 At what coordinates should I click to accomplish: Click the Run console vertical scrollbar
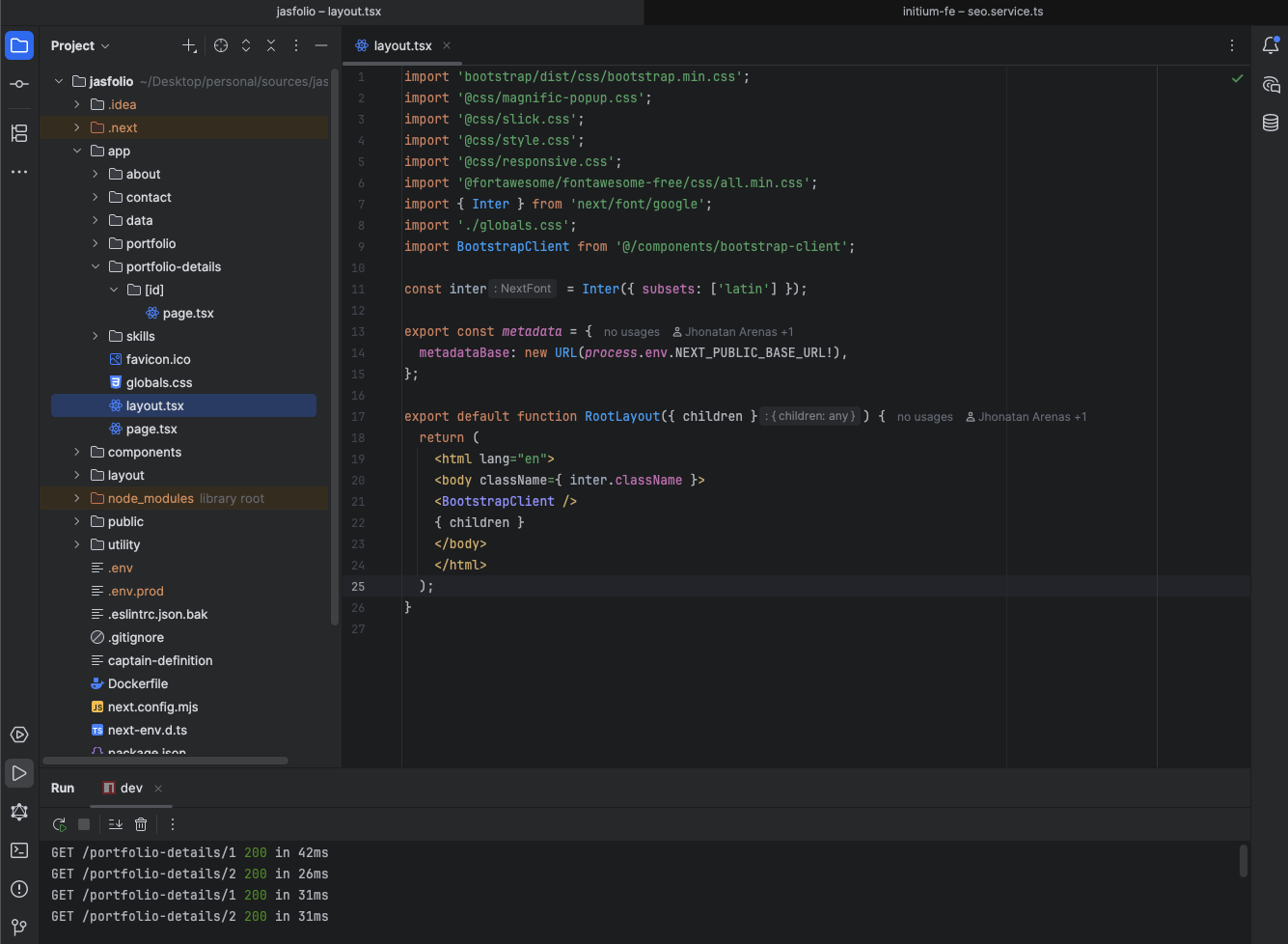click(x=1243, y=861)
